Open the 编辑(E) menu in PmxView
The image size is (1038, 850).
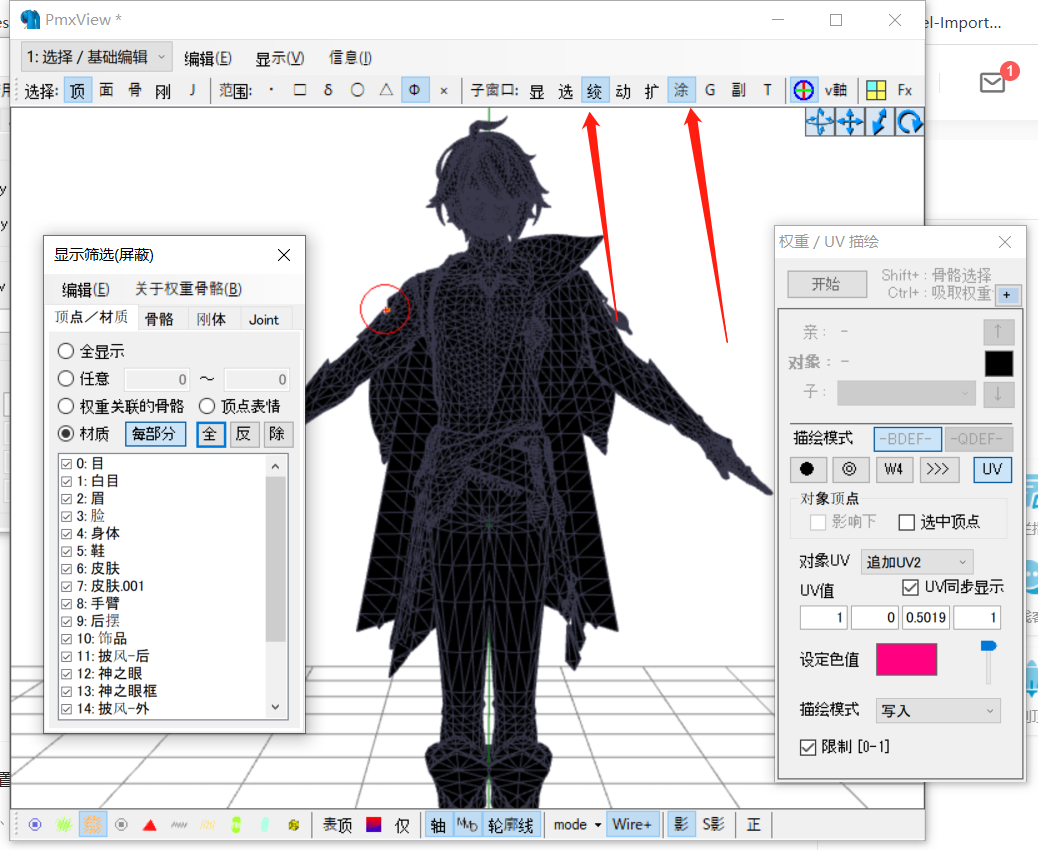tap(208, 59)
